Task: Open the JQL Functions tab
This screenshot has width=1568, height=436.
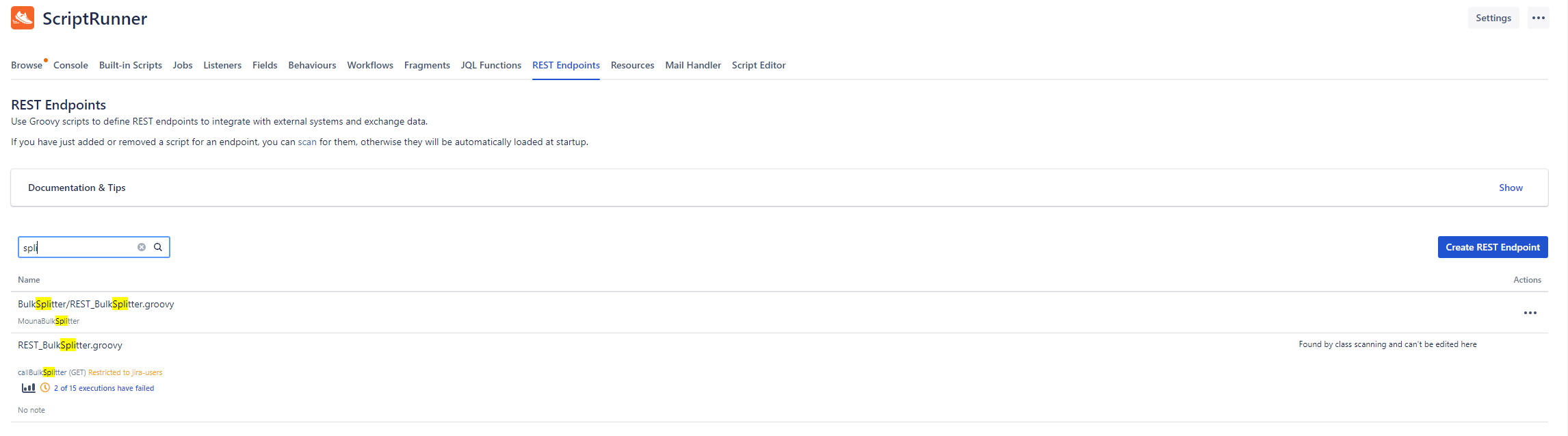Action: pos(491,65)
